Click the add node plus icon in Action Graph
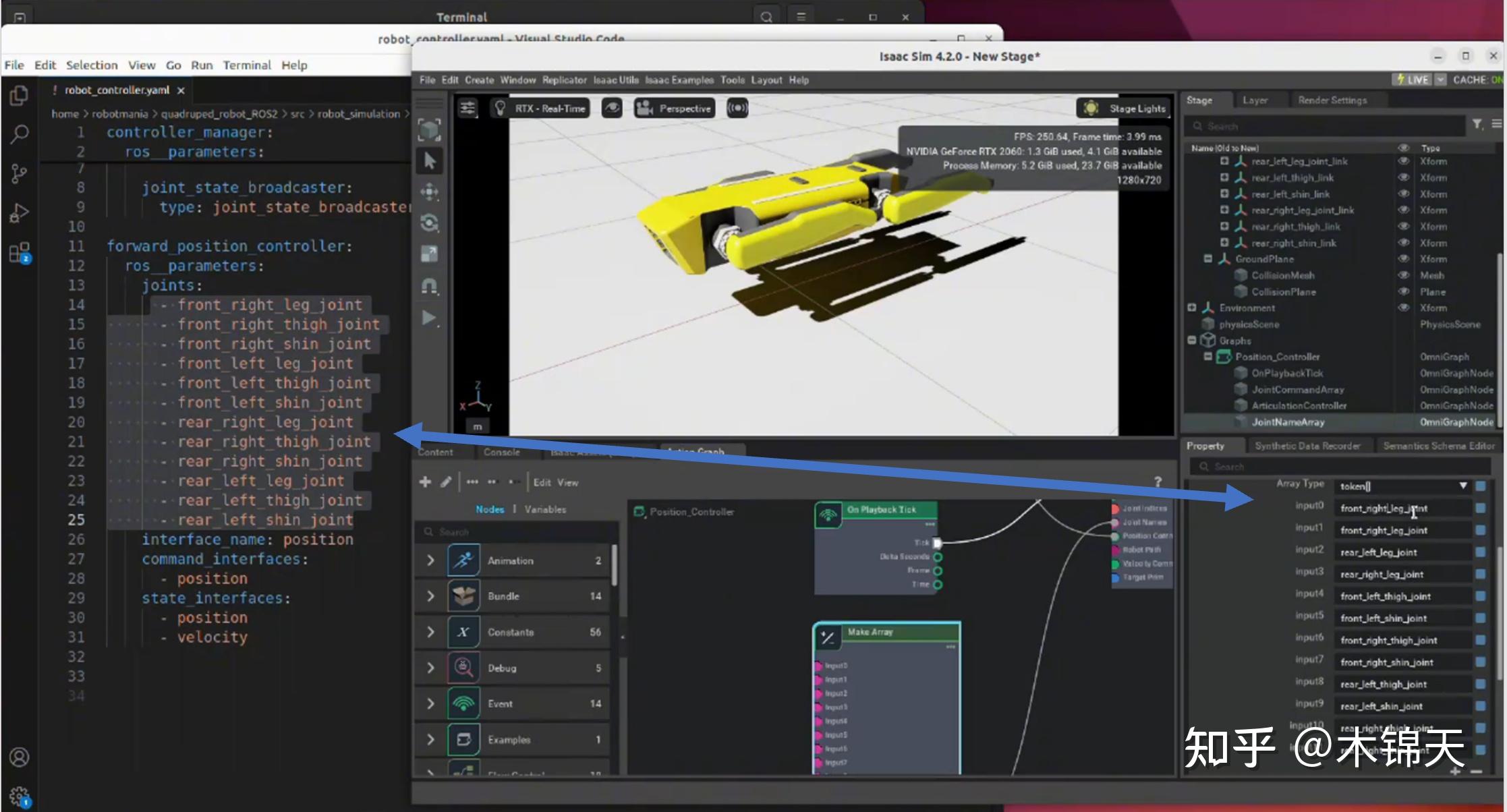This screenshot has width=1507, height=812. (x=425, y=482)
